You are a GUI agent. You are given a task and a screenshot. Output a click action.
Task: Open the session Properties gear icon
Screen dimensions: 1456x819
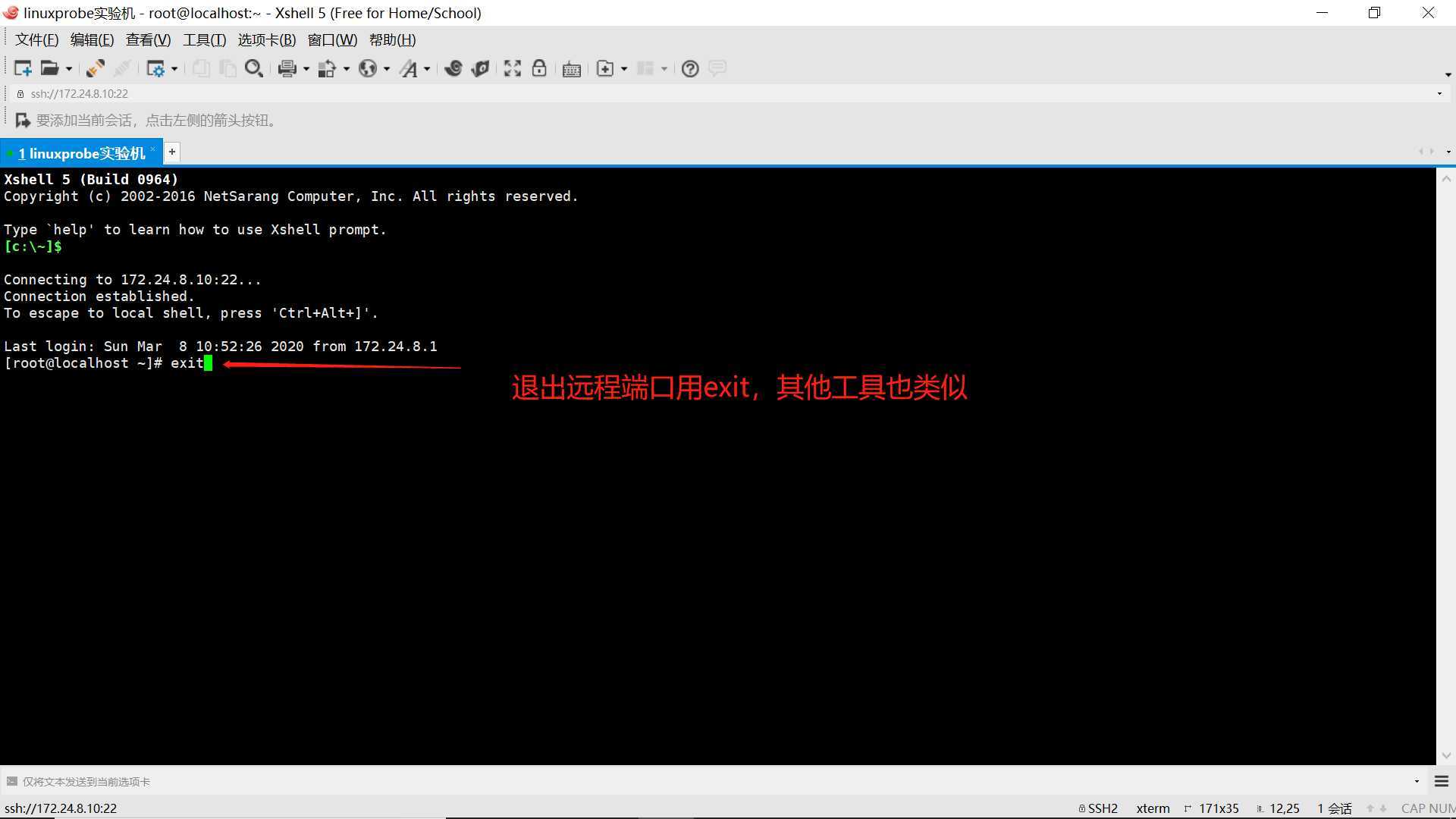155,68
